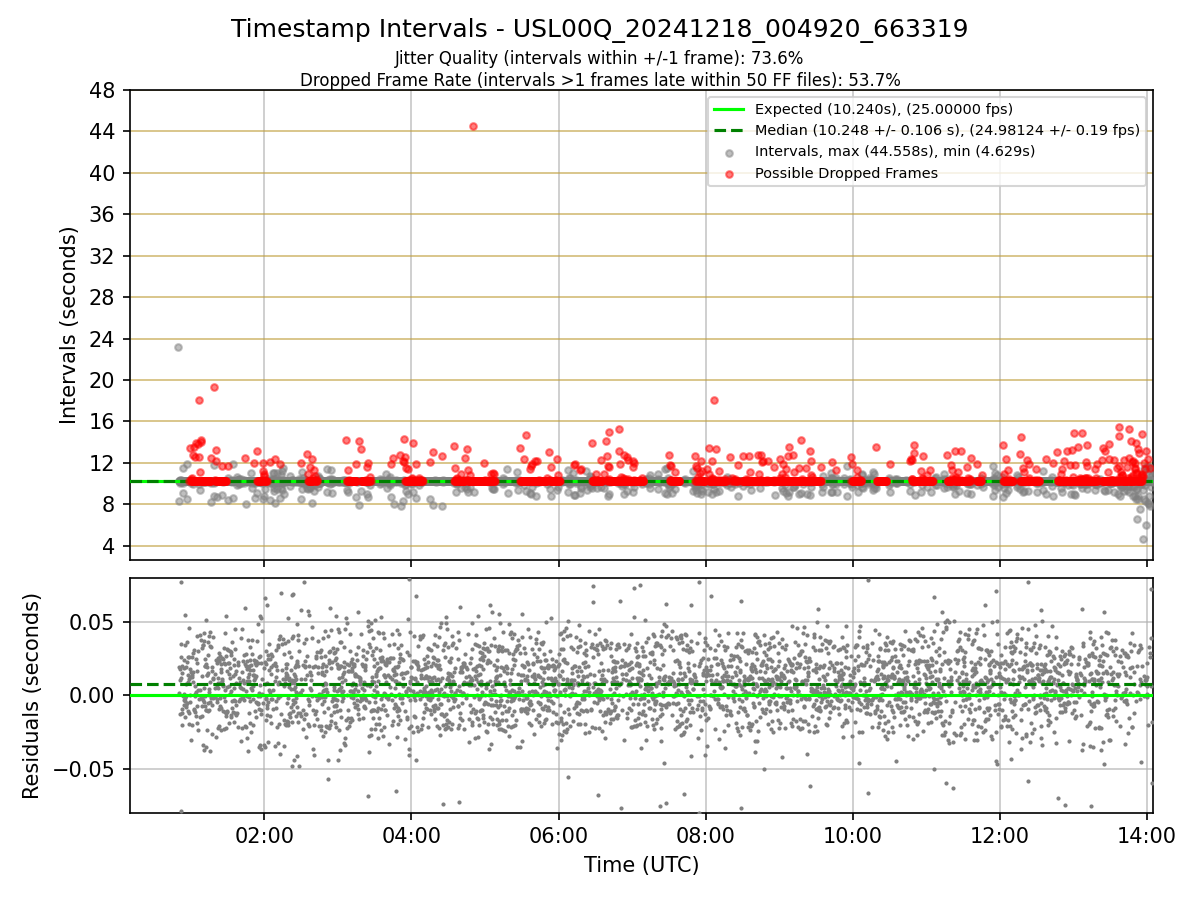Click the red outlier point near 44 seconds

coord(473,126)
